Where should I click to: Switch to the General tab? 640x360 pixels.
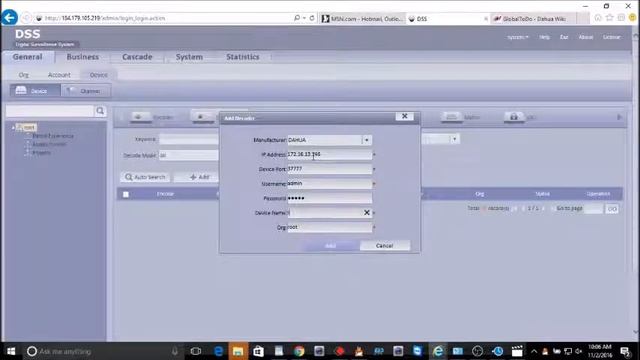(x=27, y=57)
